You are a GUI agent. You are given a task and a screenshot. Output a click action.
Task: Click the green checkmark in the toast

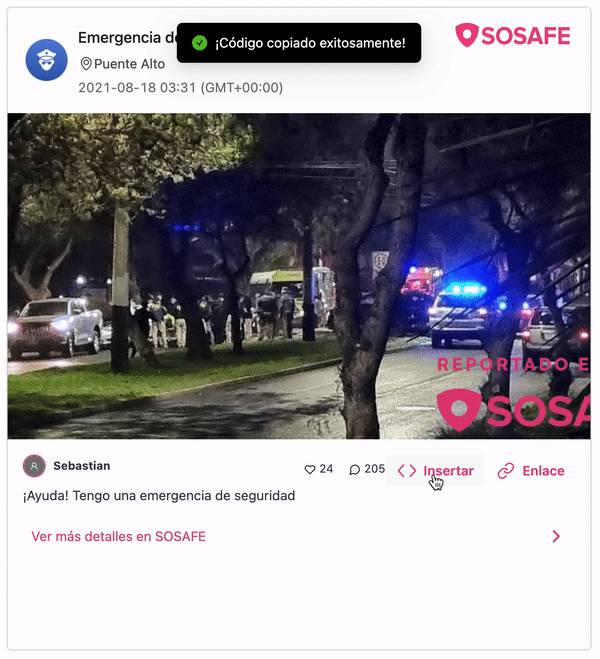point(200,42)
